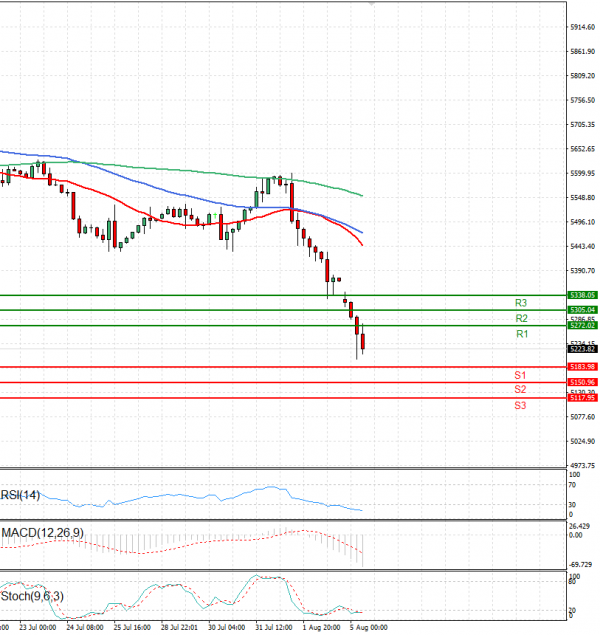
Task: Click the 23 Jul 00:00 time label
Action: [x=38, y=627]
